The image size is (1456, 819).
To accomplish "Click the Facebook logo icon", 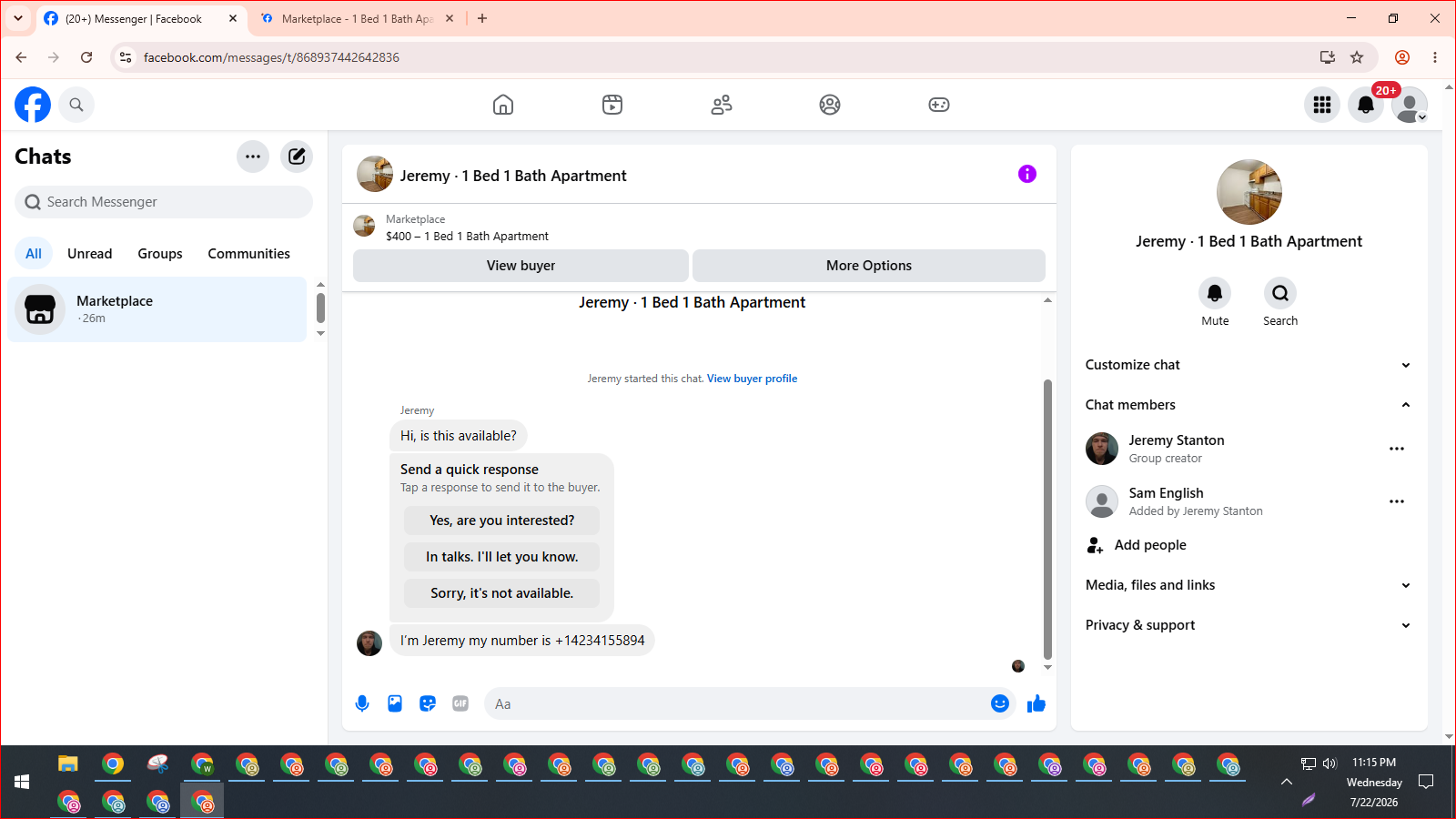I will click(33, 105).
